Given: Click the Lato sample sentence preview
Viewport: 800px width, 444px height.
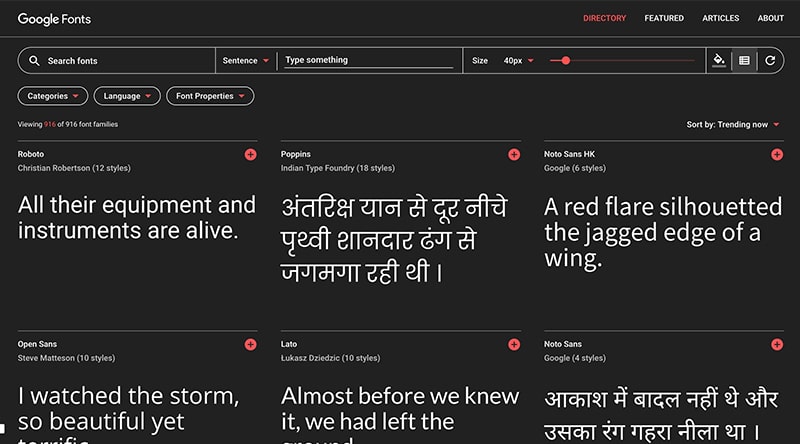Looking at the screenshot, I should pos(400,414).
